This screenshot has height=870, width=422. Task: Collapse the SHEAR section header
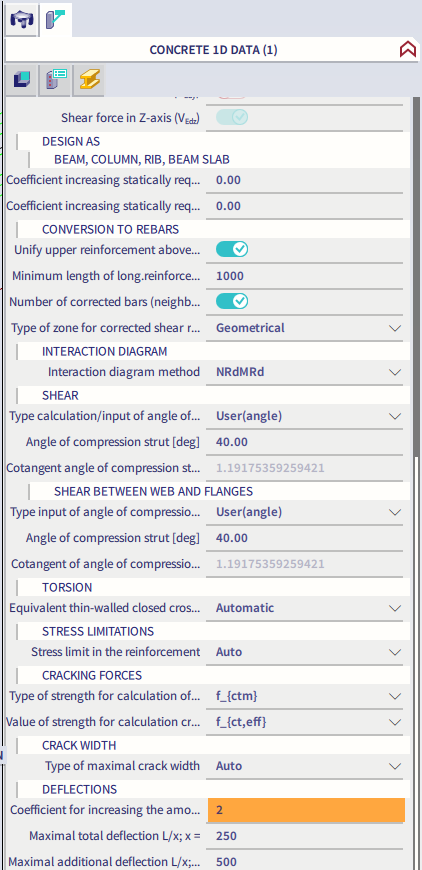click(x=60, y=395)
